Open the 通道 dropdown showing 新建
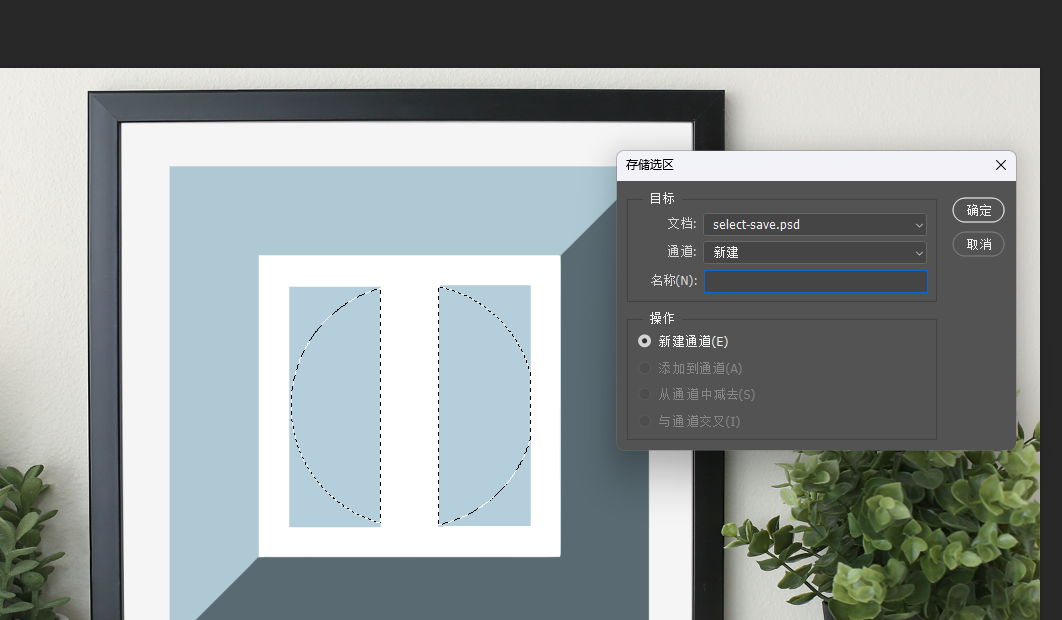 point(815,252)
